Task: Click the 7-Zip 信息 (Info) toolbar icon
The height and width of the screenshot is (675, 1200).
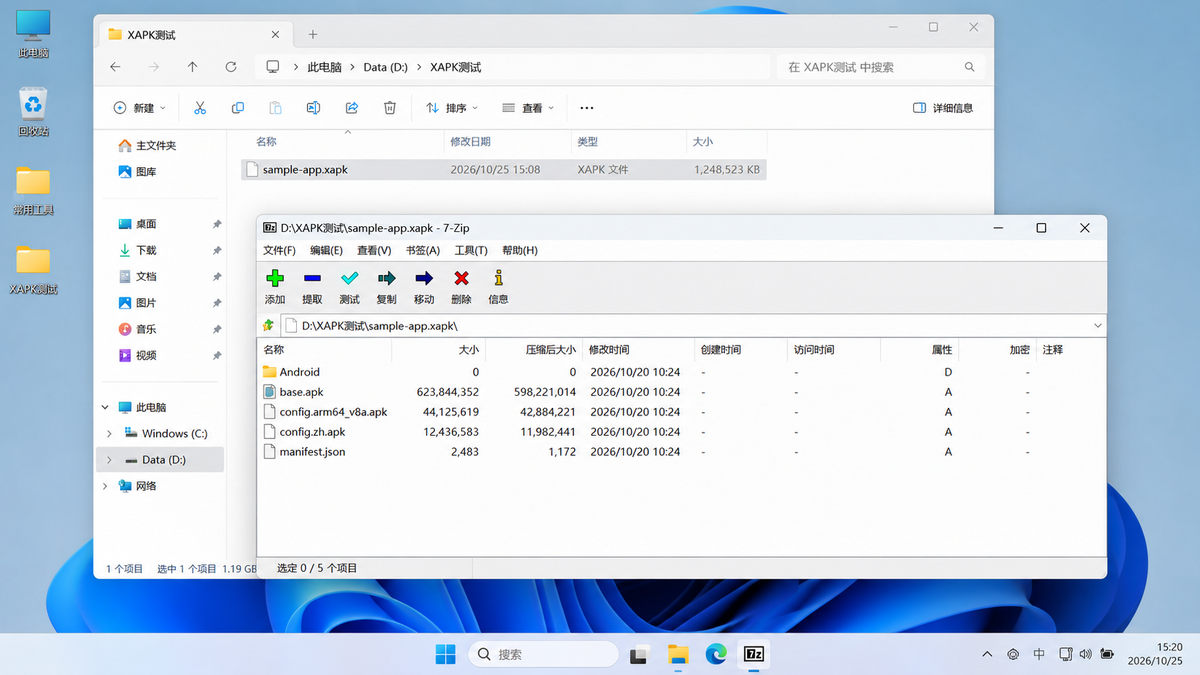Action: [498, 279]
